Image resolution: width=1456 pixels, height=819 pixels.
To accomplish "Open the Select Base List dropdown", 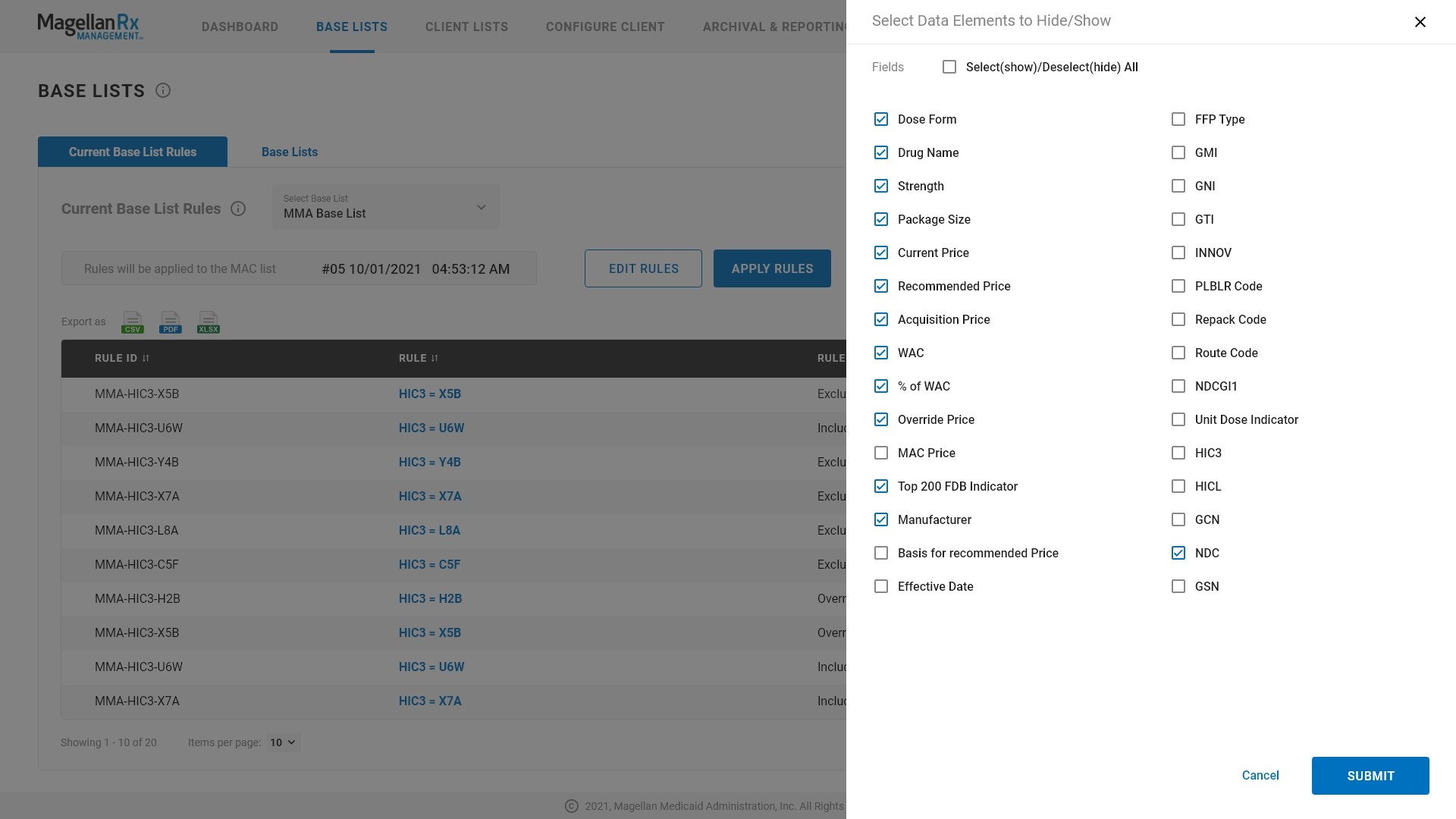I will click(x=385, y=207).
